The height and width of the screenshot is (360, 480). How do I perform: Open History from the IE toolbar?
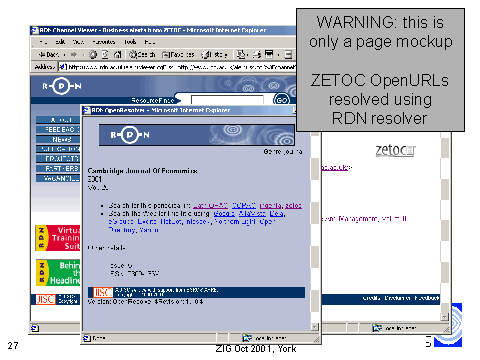point(214,54)
